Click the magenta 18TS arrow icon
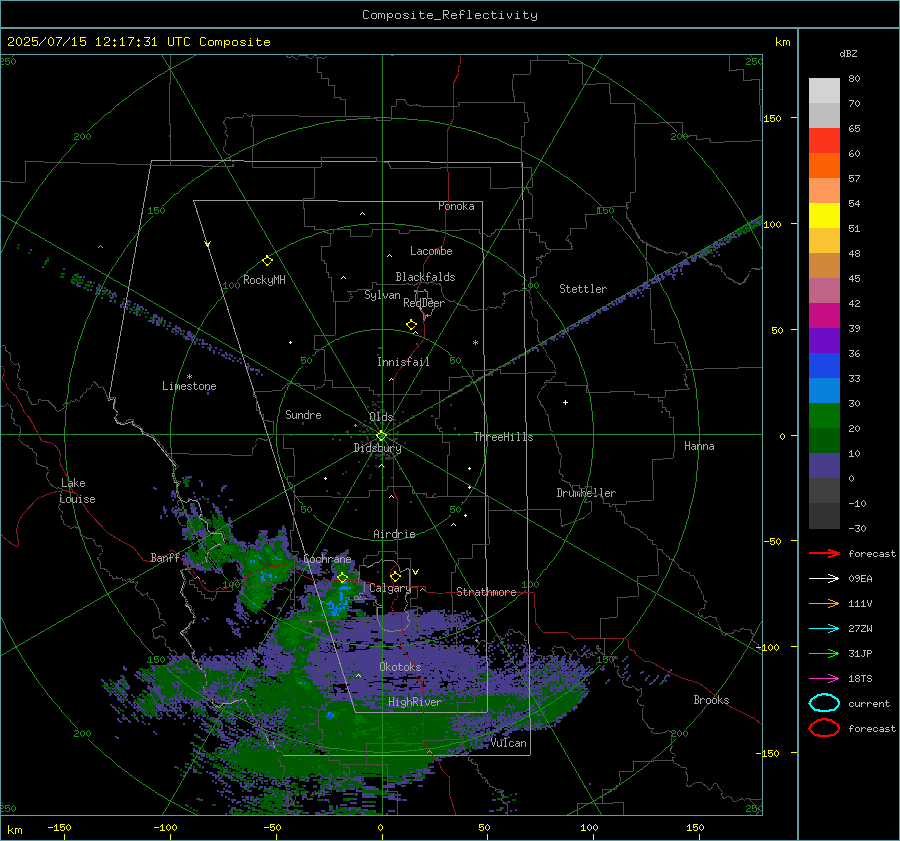This screenshot has height=841, width=900. 824,679
